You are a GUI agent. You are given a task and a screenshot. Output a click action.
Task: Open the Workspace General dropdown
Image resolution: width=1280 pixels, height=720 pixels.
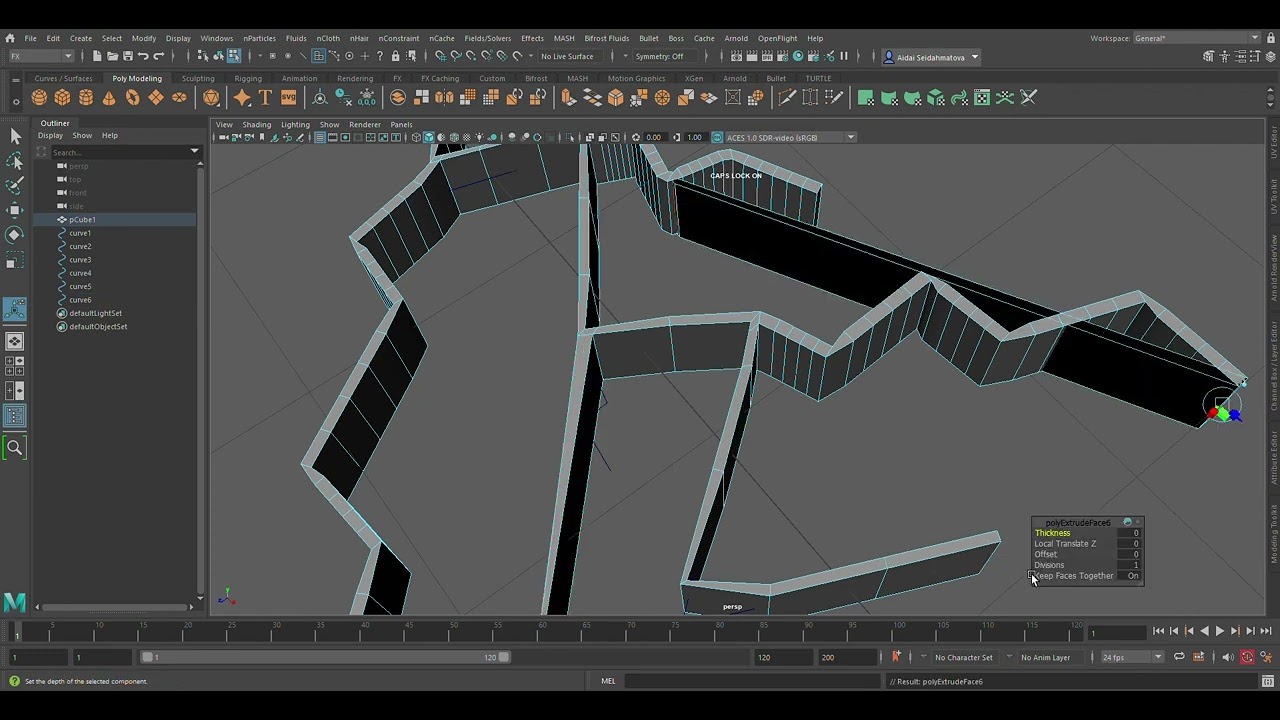pos(1196,38)
